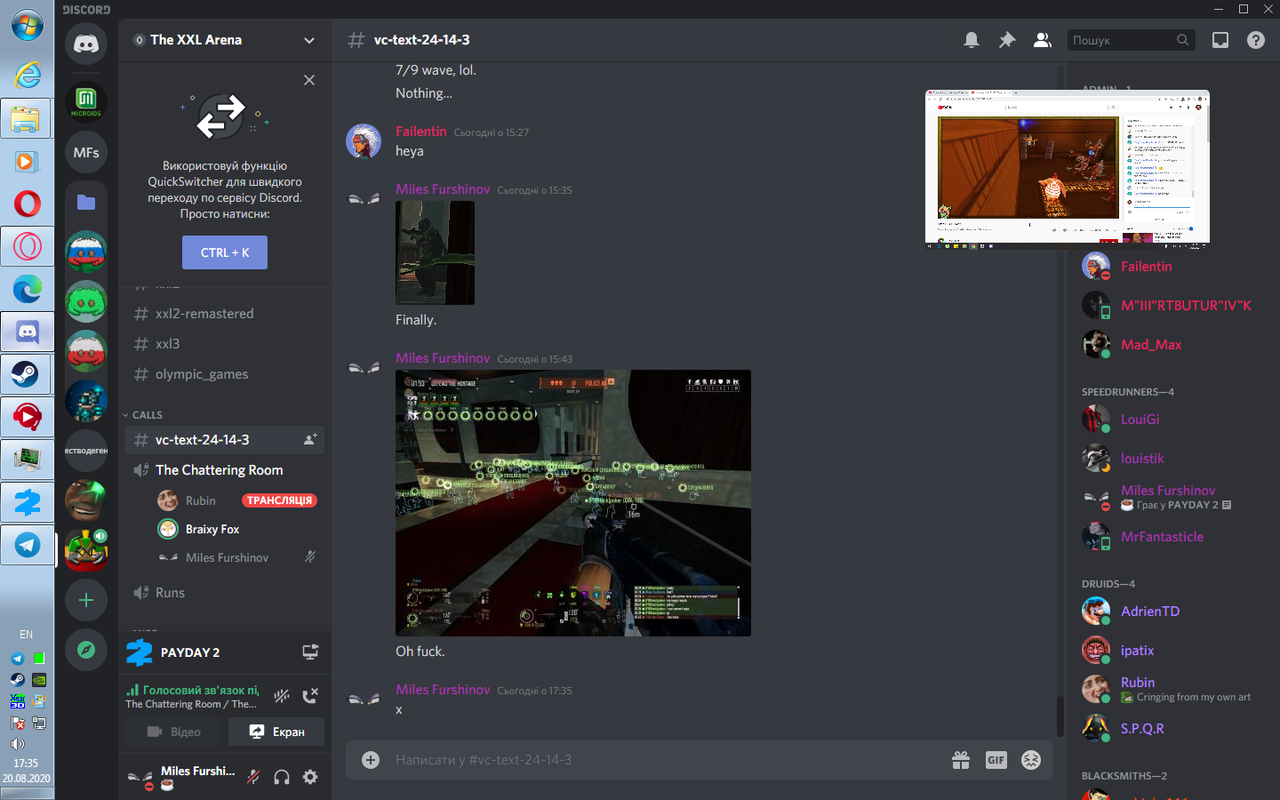
Task: Collapse the CALLS category
Action: 146,414
